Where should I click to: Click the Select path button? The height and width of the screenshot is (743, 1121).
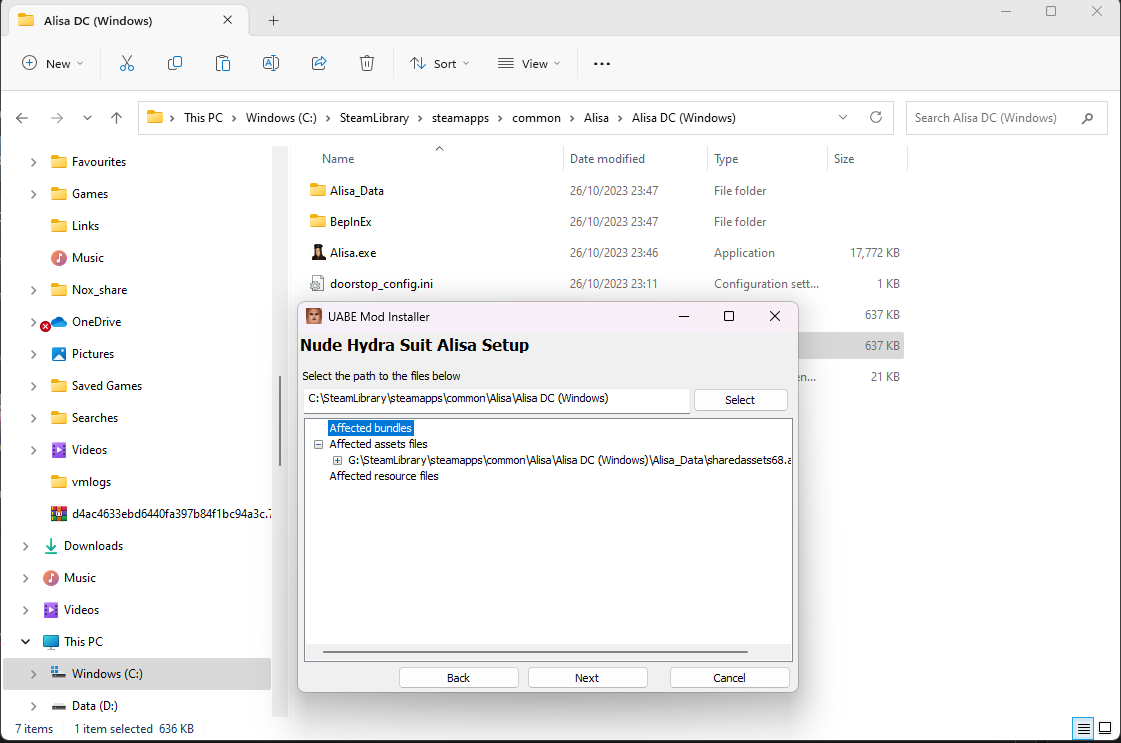pyautogui.click(x=741, y=400)
